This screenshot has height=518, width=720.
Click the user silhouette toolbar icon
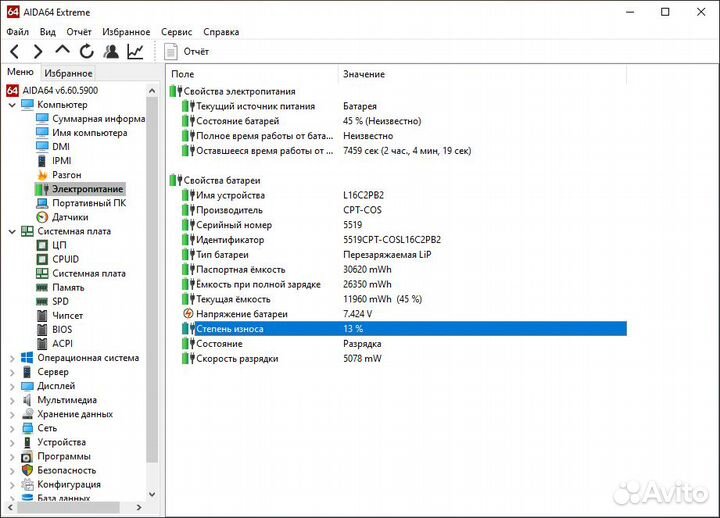click(111, 51)
